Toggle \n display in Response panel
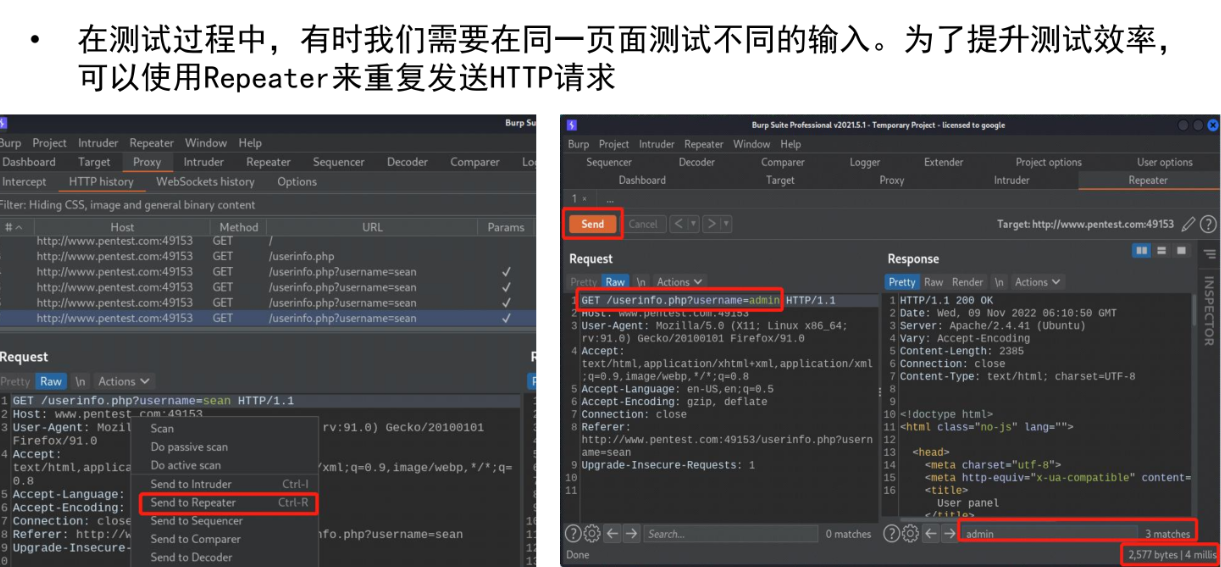Image resolution: width=1221 pixels, height=567 pixels. [998, 282]
